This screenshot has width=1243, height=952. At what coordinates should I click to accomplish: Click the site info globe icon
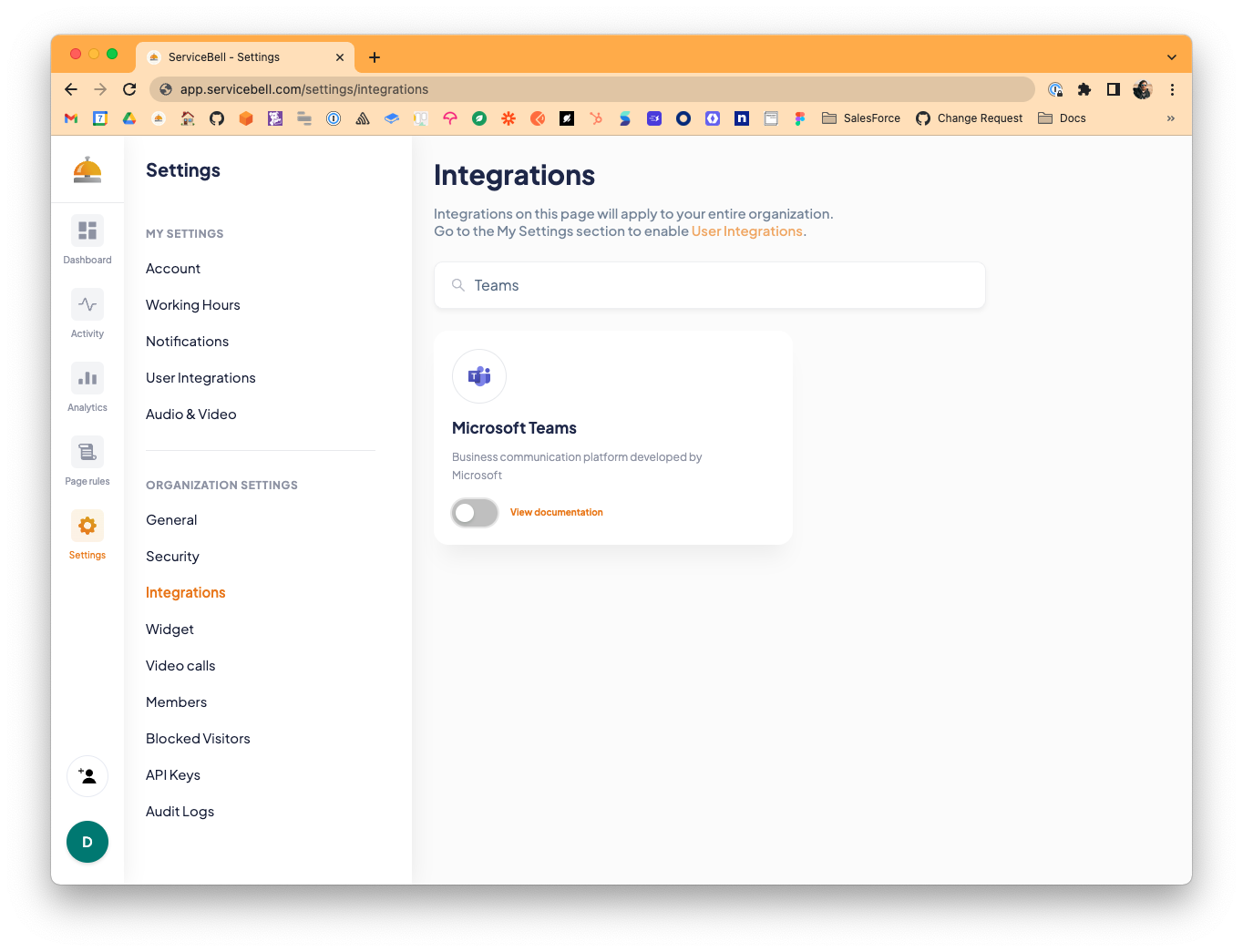pos(166,89)
